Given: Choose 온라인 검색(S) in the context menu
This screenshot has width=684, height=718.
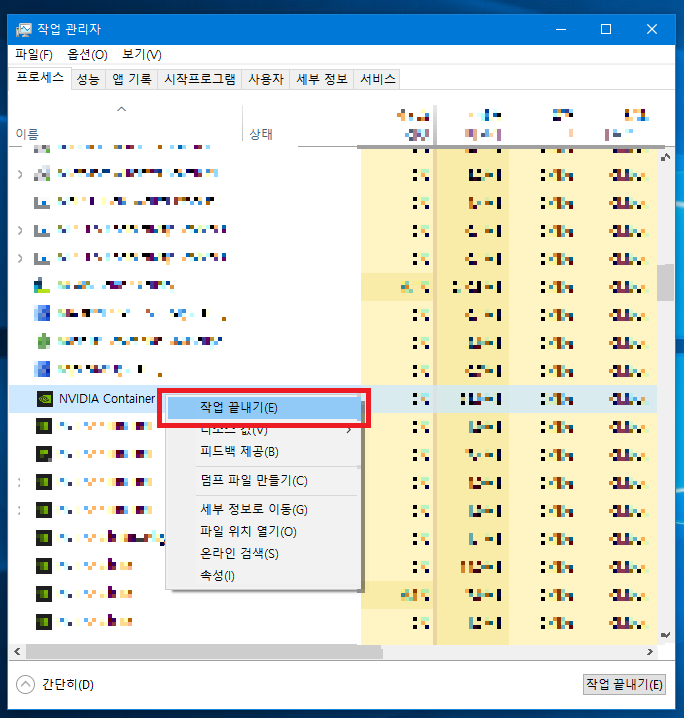Looking at the screenshot, I should point(264,553).
